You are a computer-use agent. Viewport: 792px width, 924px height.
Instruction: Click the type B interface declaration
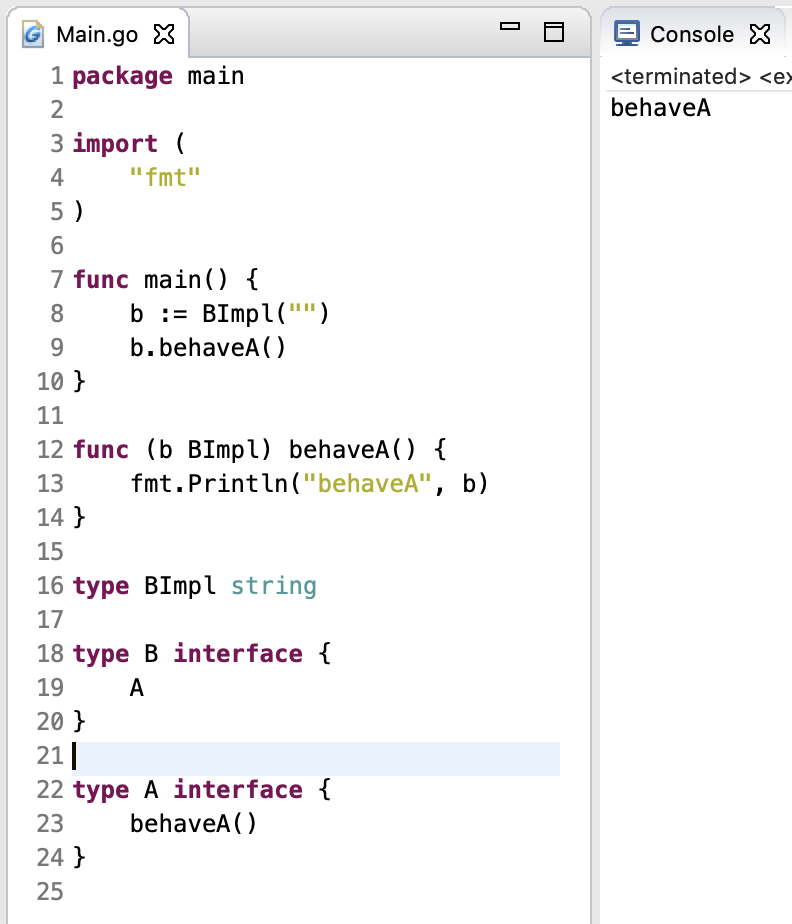click(201, 654)
